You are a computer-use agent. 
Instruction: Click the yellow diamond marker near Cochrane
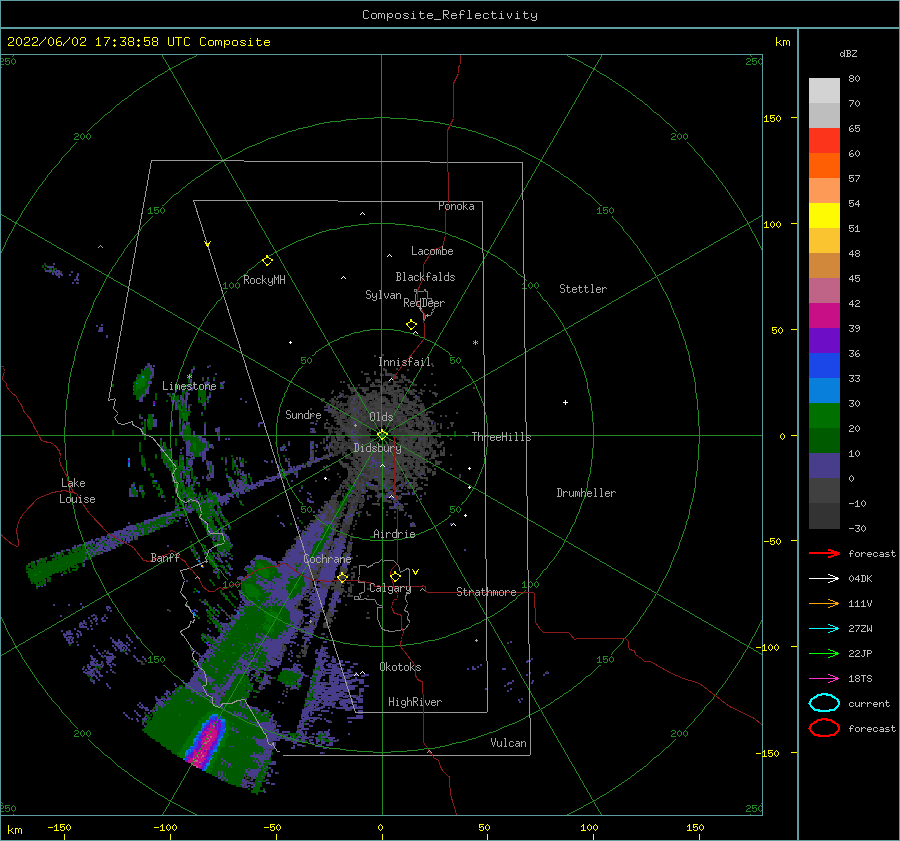pos(343,577)
